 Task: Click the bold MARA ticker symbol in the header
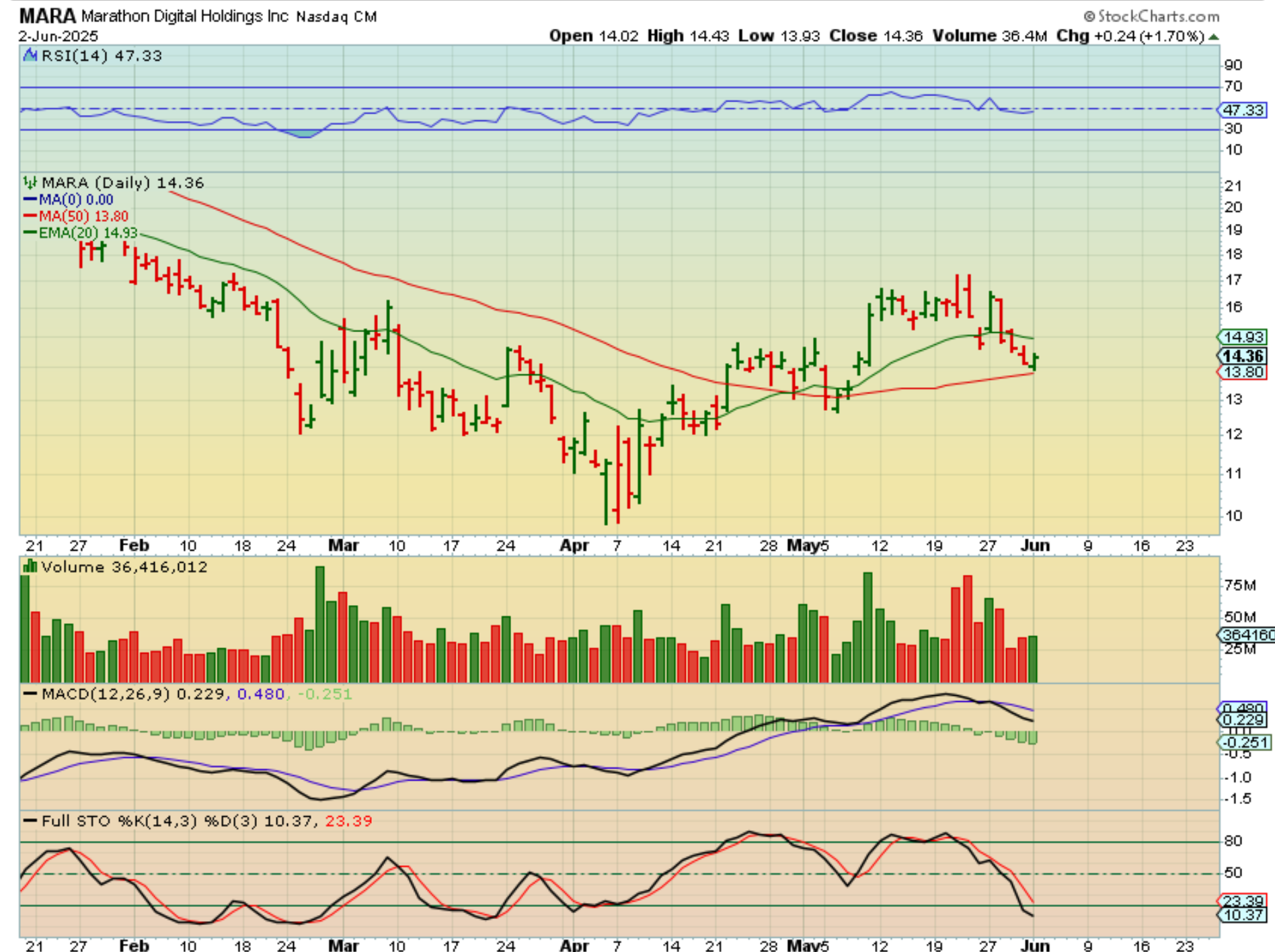point(47,15)
